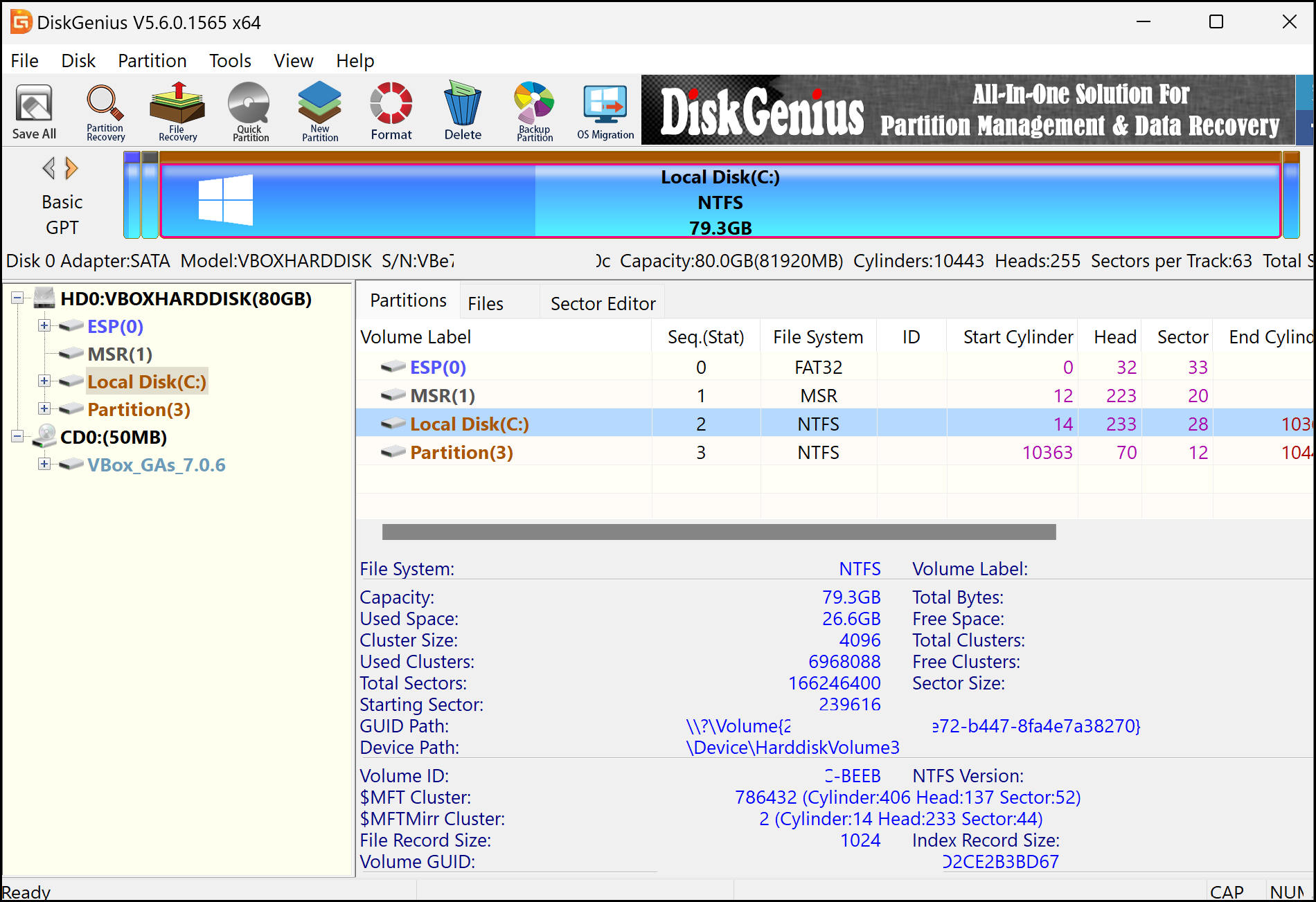Click the drive icon beside MSR(1) table row

click(x=393, y=395)
